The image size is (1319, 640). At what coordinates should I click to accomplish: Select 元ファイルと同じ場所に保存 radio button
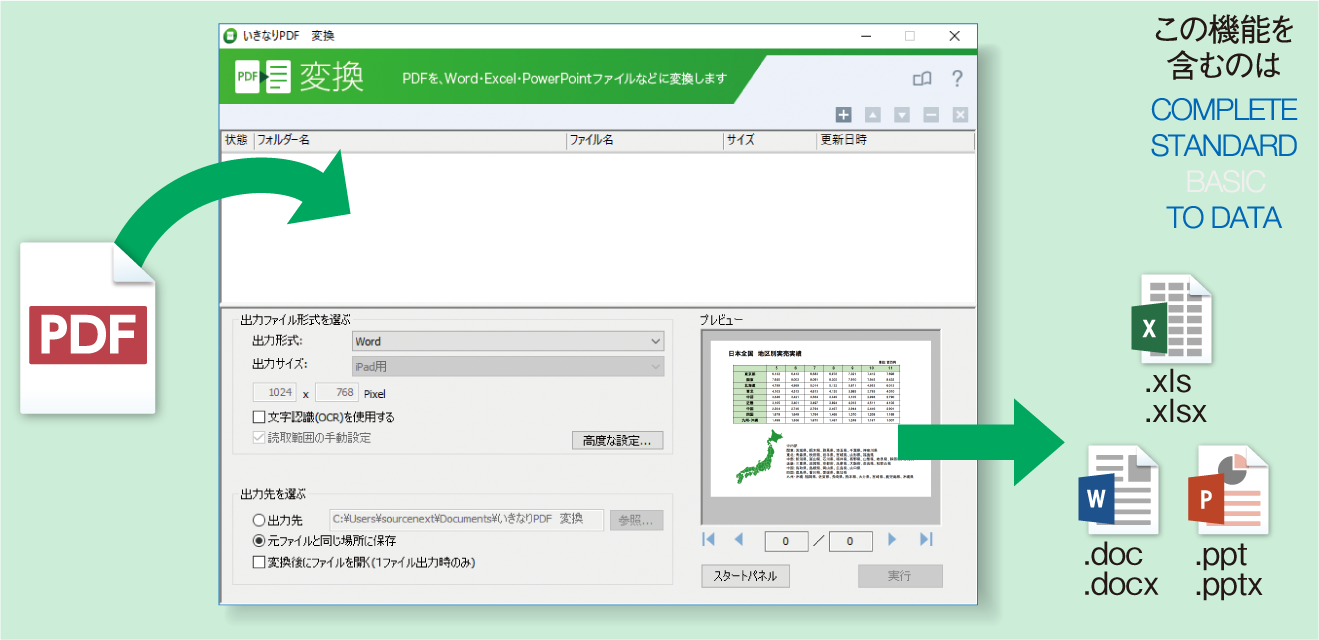tap(259, 541)
